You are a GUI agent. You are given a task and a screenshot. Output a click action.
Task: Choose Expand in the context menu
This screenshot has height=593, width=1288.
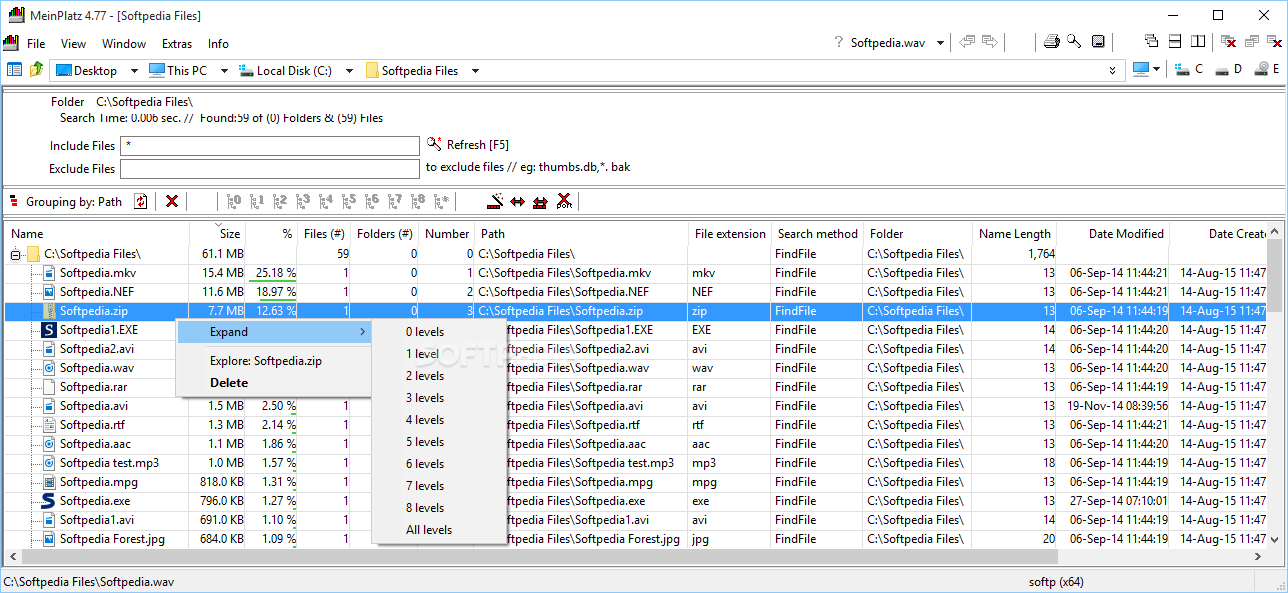274,332
